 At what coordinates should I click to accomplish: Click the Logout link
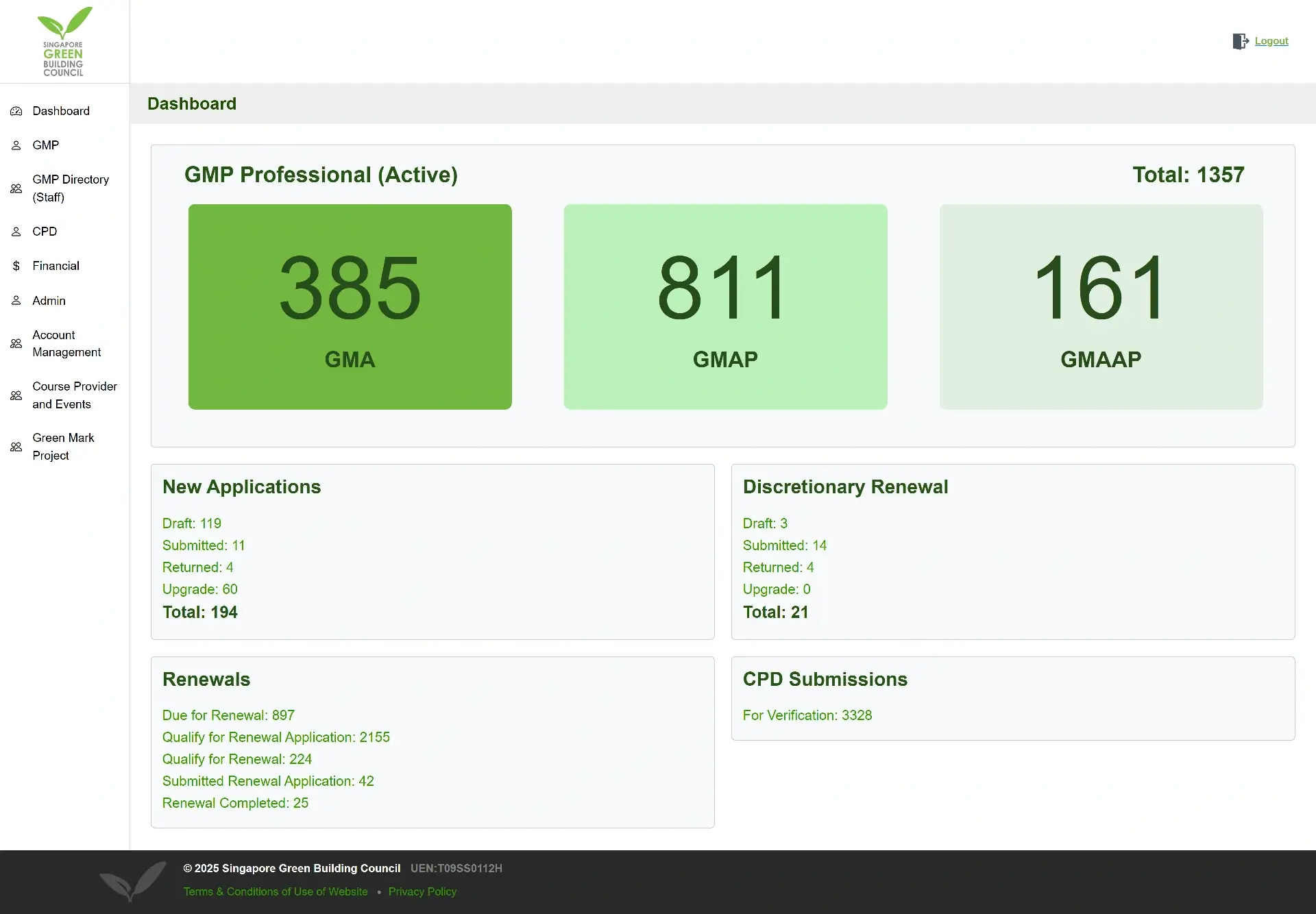pyautogui.click(x=1271, y=41)
